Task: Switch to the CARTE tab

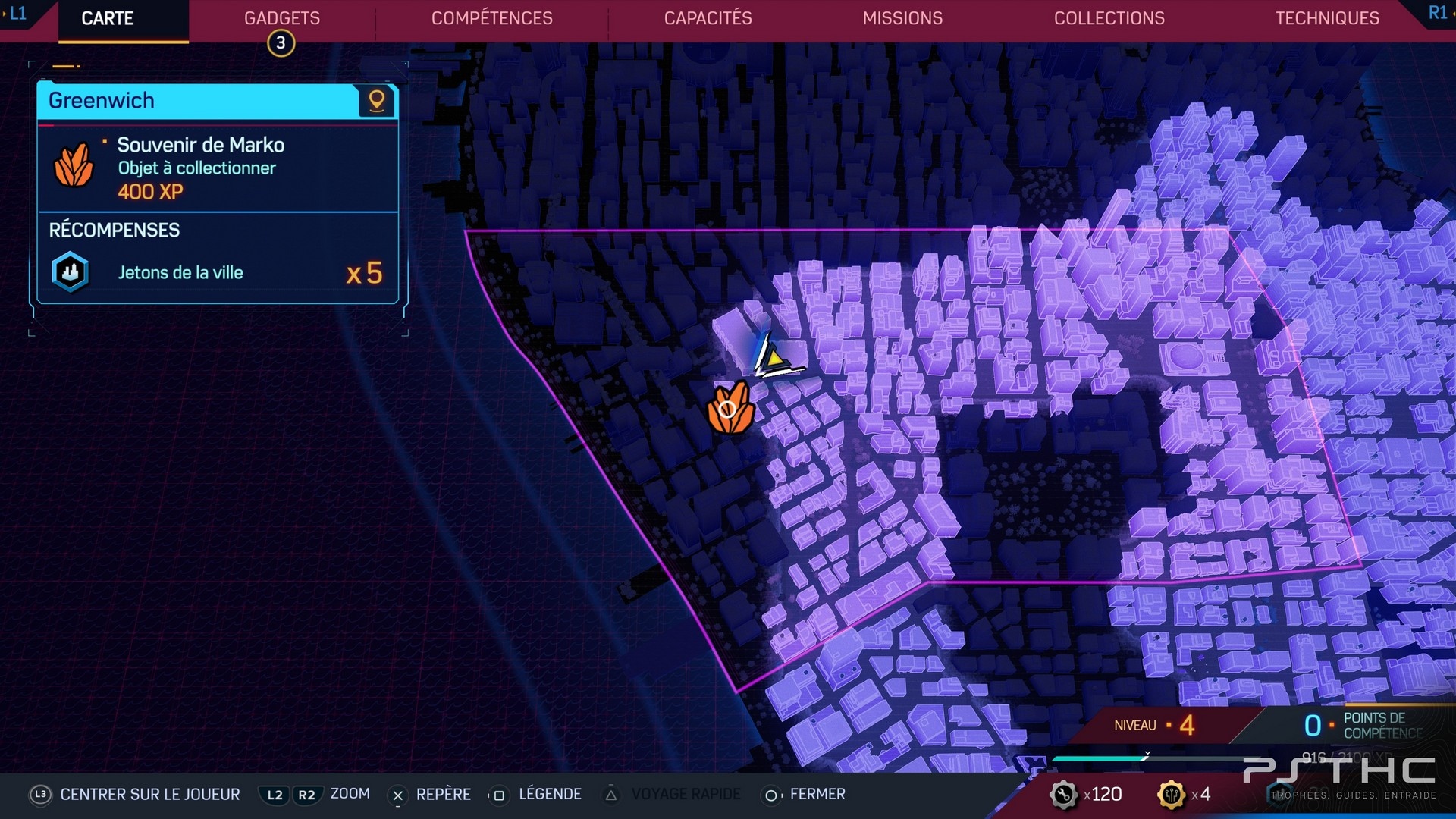Action: (x=108, y=18)
